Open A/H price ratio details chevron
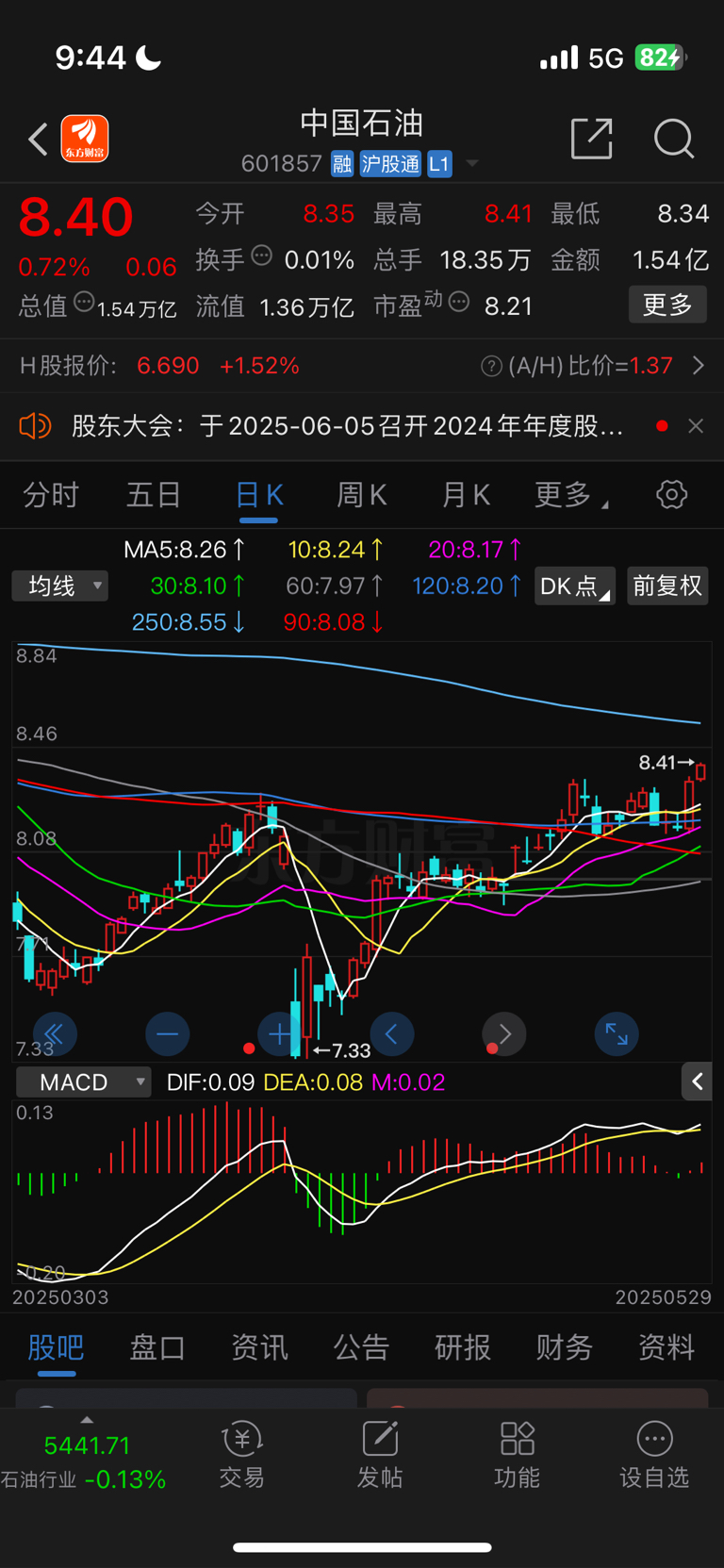This screenshot has height=1568, width=724. click(x=699, y=365)
